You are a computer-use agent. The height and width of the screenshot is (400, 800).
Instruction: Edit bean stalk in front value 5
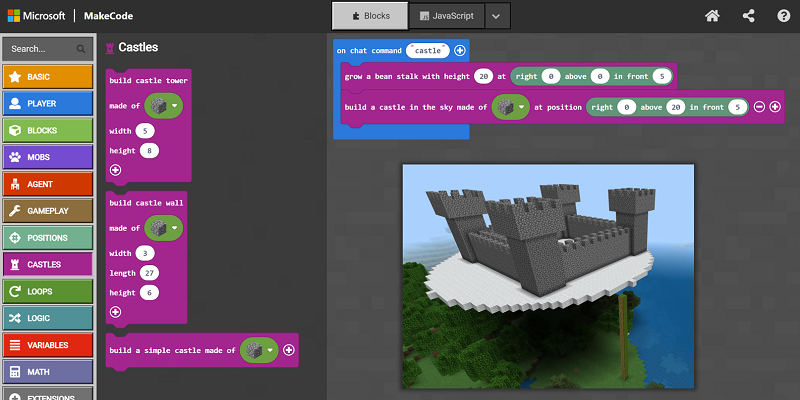(662, 77)
